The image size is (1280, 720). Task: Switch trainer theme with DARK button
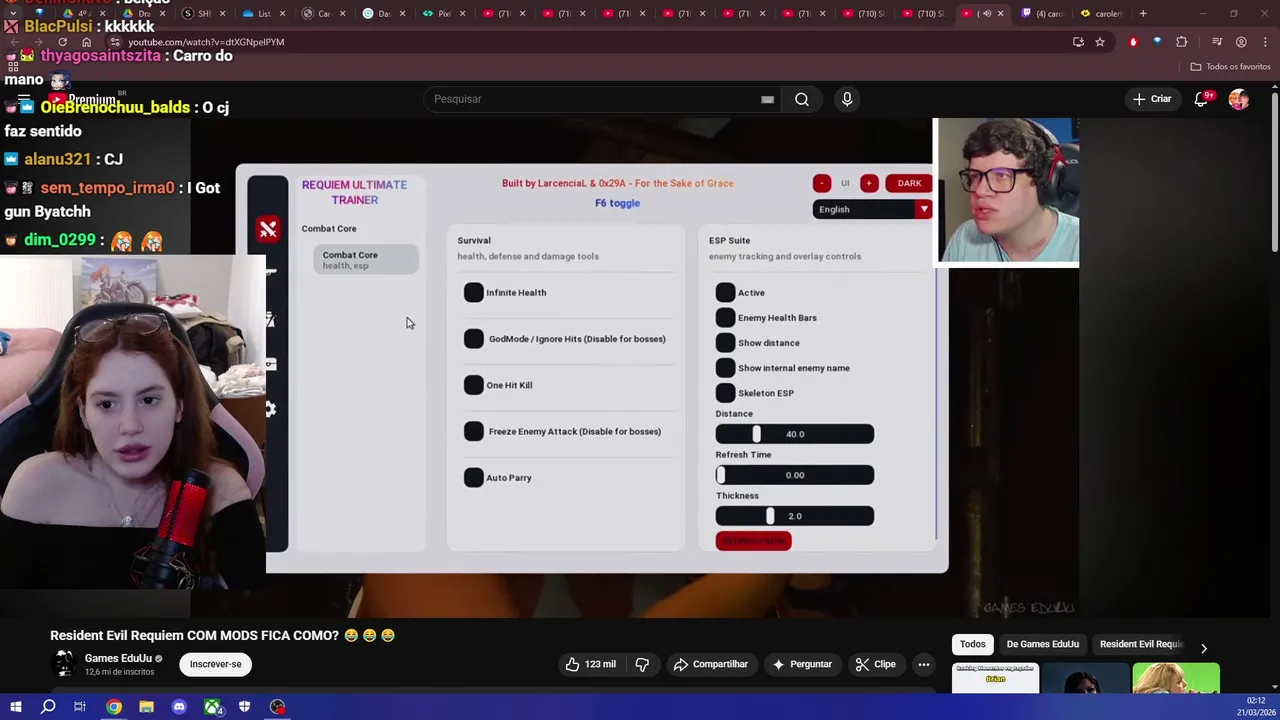(909, 183)
